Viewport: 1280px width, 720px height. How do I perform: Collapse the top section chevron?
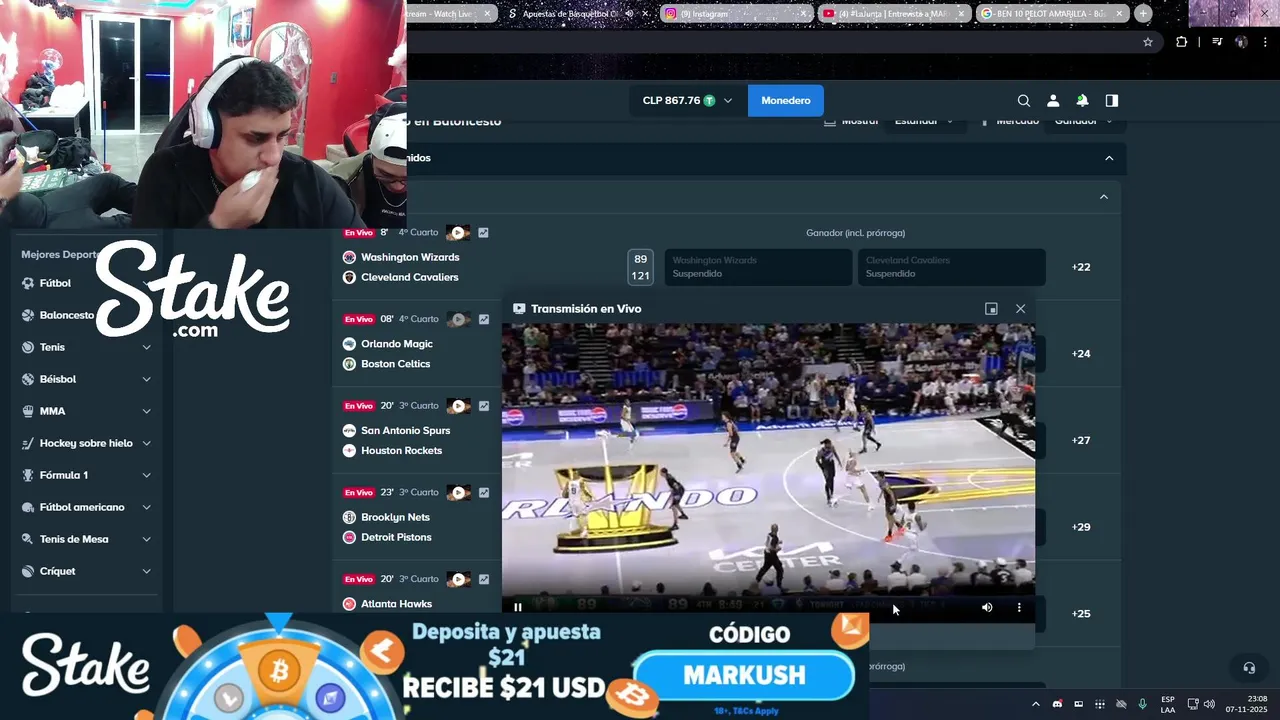pos(1109,158)
